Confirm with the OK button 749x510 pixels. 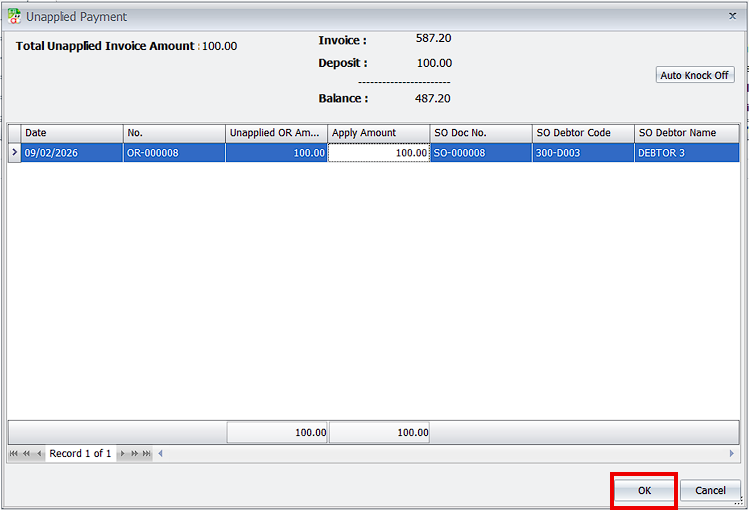tap(644, 491)
